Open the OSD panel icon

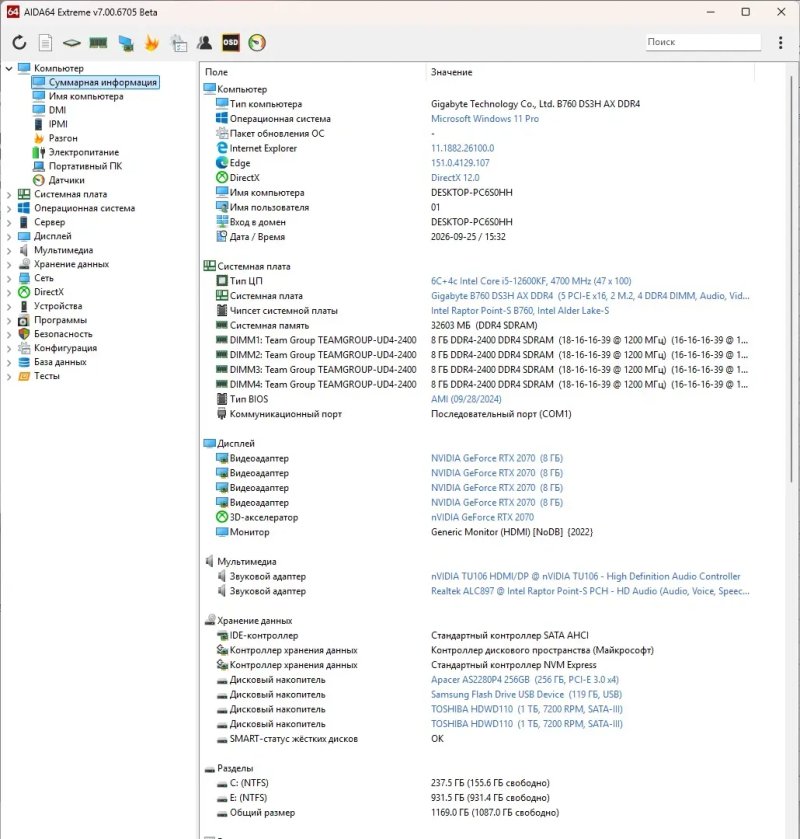(231, 43)
